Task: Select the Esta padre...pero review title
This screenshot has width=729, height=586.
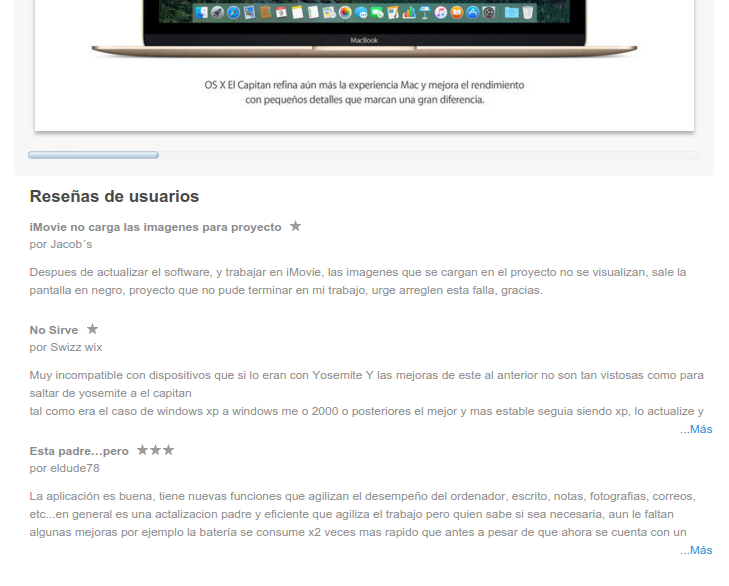Action: point(79,451)
